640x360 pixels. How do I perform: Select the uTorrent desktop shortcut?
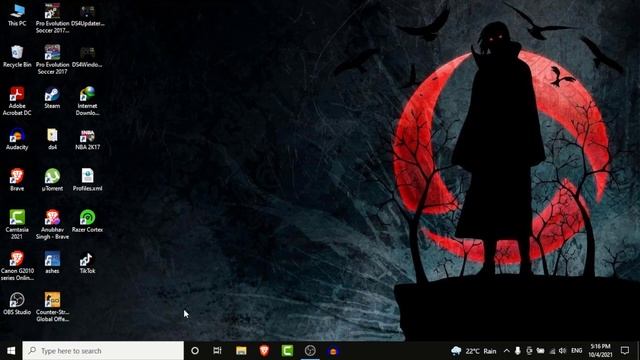(x=52, y=180)
